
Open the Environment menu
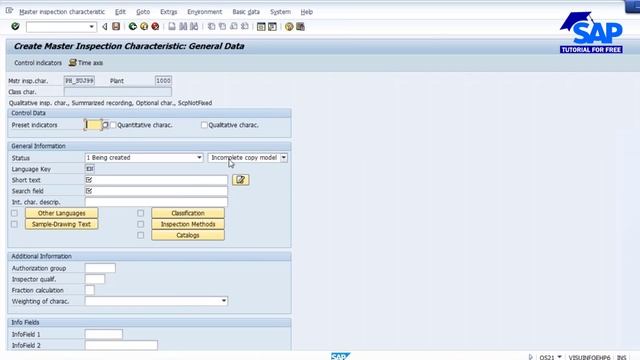(204, 12)
